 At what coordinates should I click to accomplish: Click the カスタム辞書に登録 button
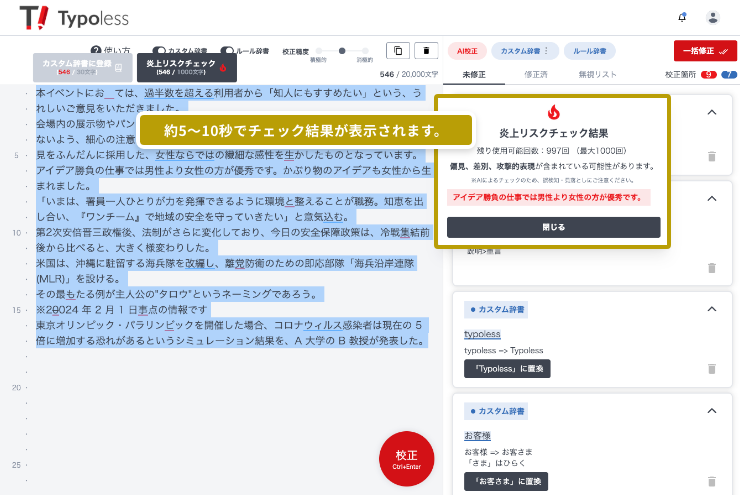coord(83,67)
